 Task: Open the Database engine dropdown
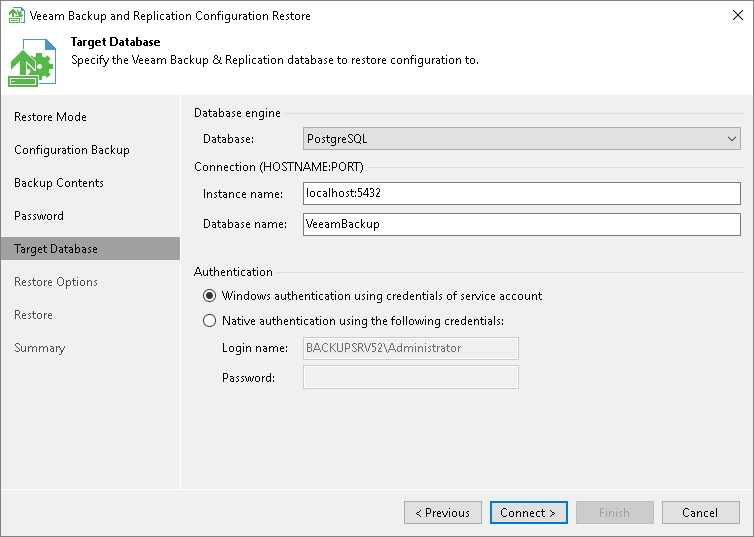click(521, 139)
